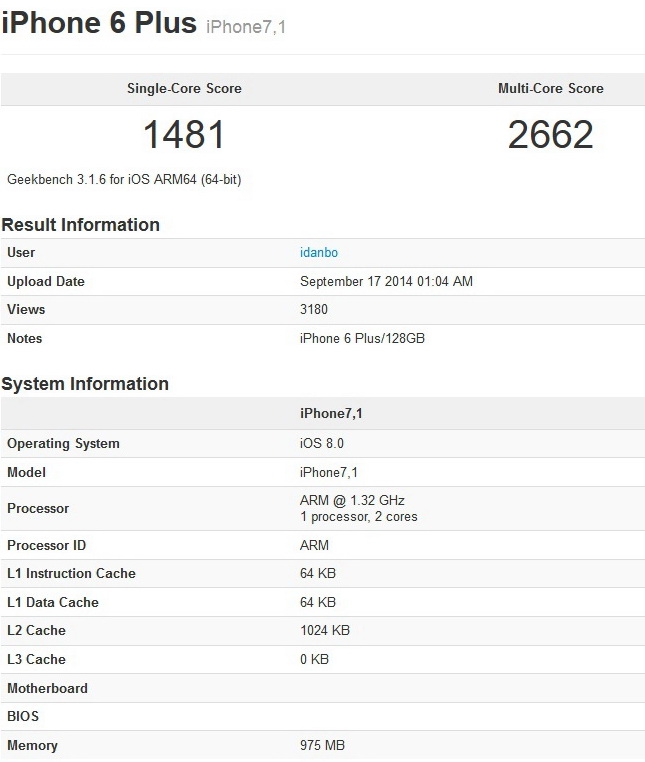This screenshot has height=762, width=645.
Task: Click the L2 Cache label
Action: point(36,630)
